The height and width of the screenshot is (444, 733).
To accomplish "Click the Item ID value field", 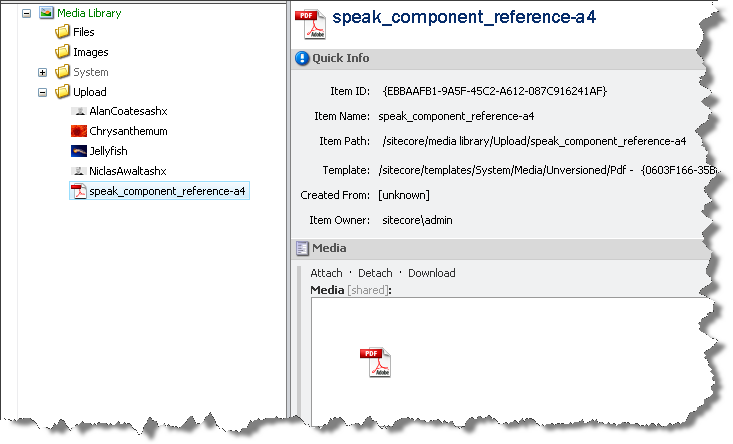I will [x=494, y=91].
